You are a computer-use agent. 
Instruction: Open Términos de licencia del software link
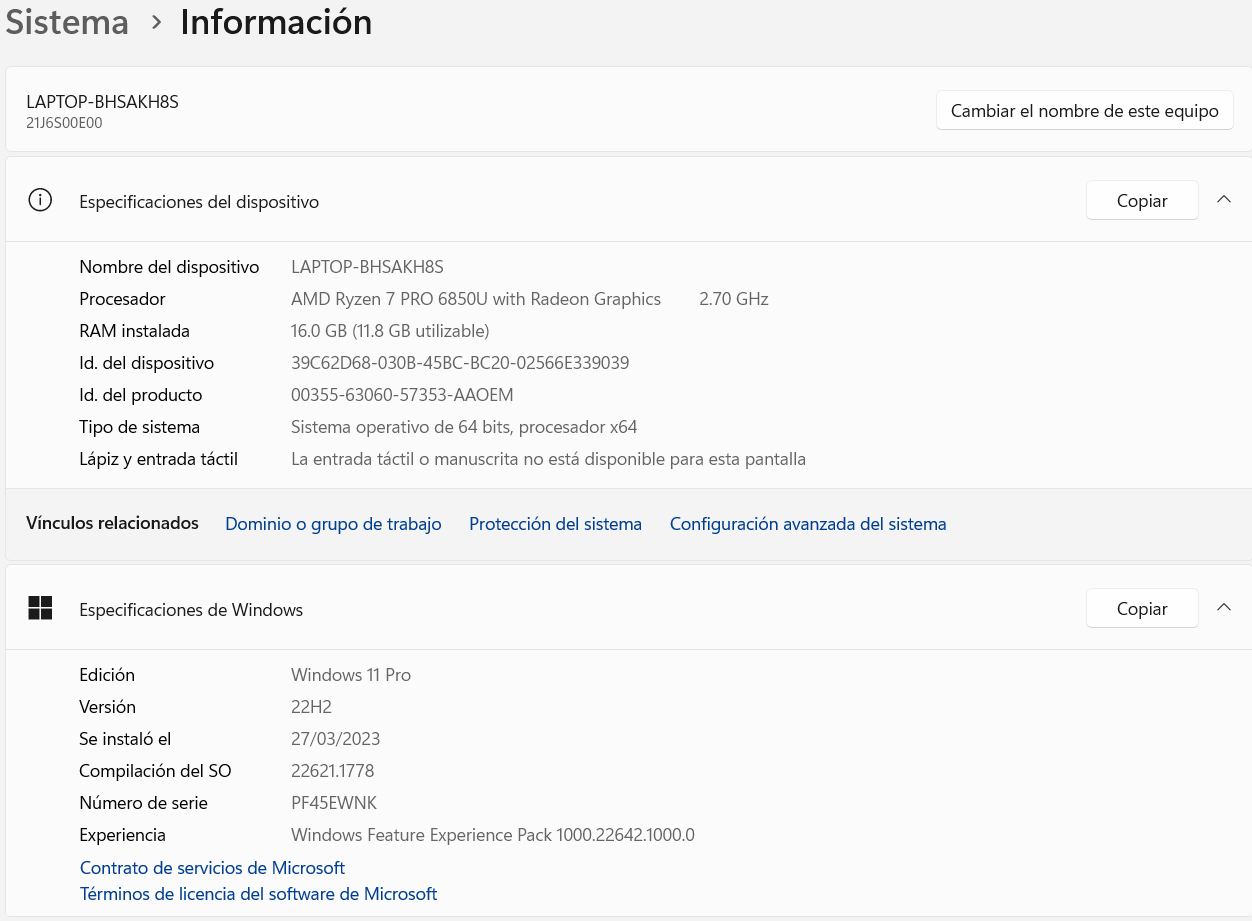[258, 894]
